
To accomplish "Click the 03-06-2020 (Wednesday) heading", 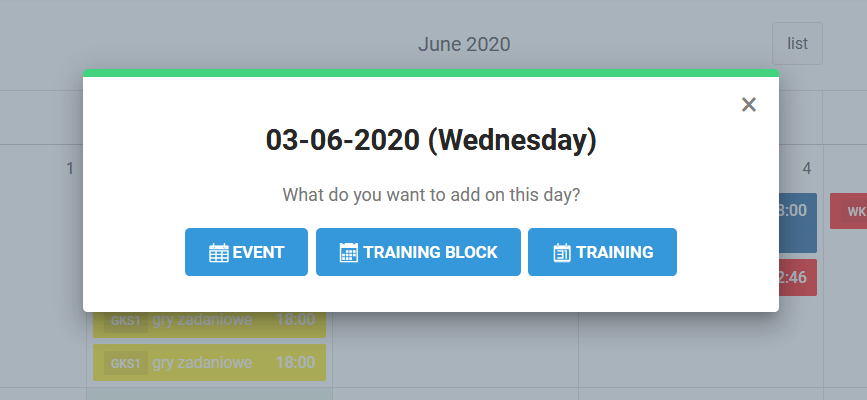I will point(431,140).
